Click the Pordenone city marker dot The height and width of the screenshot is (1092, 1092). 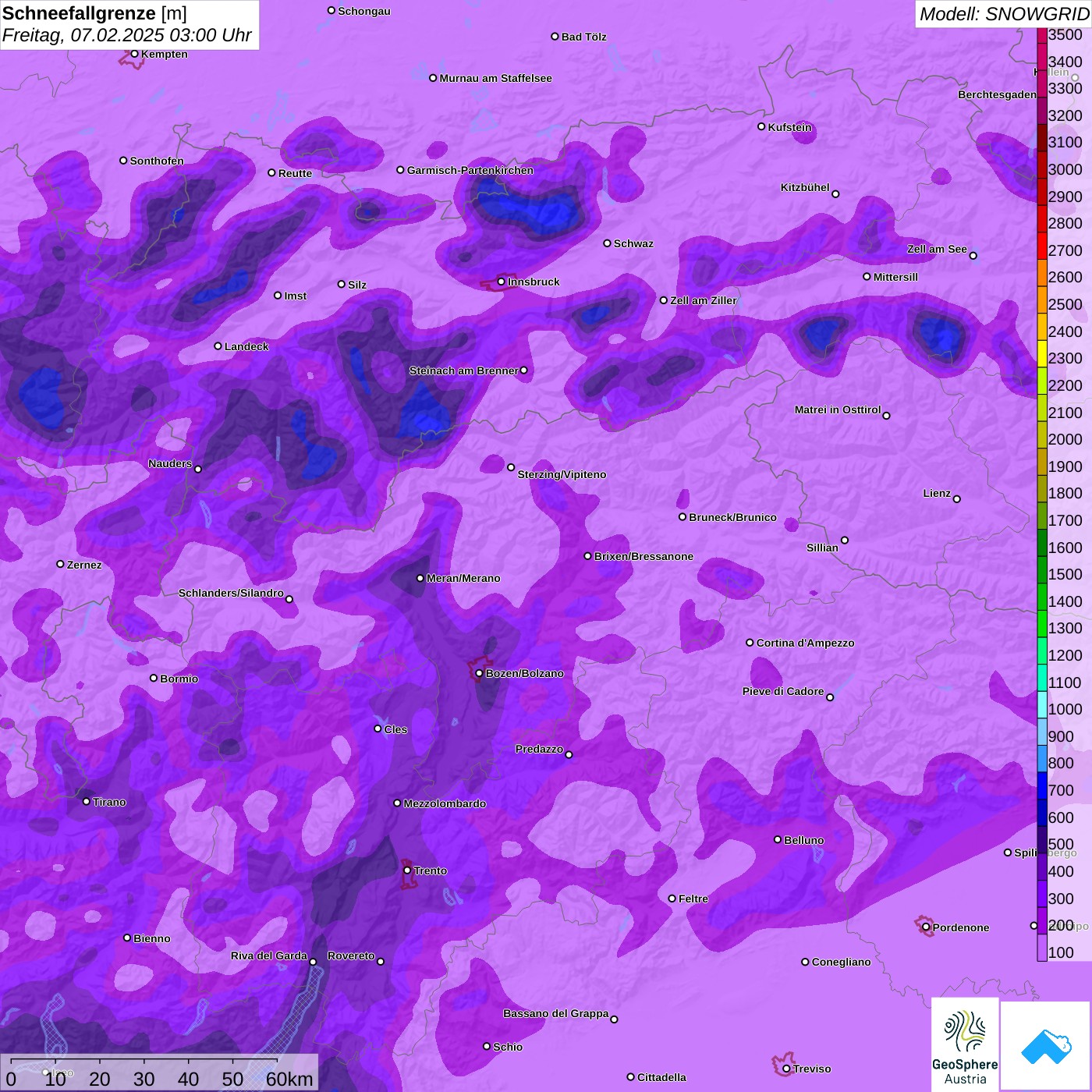[926, 927]
